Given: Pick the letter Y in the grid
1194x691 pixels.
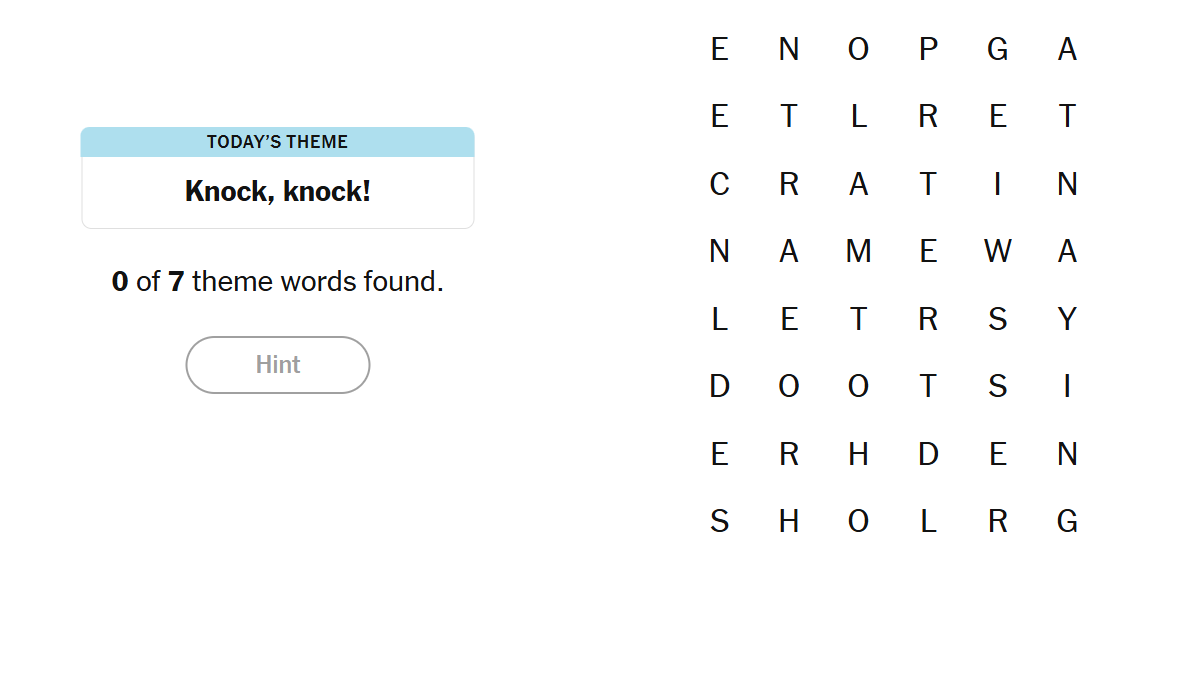Looking at the screenshot, I should point(1067,319).
